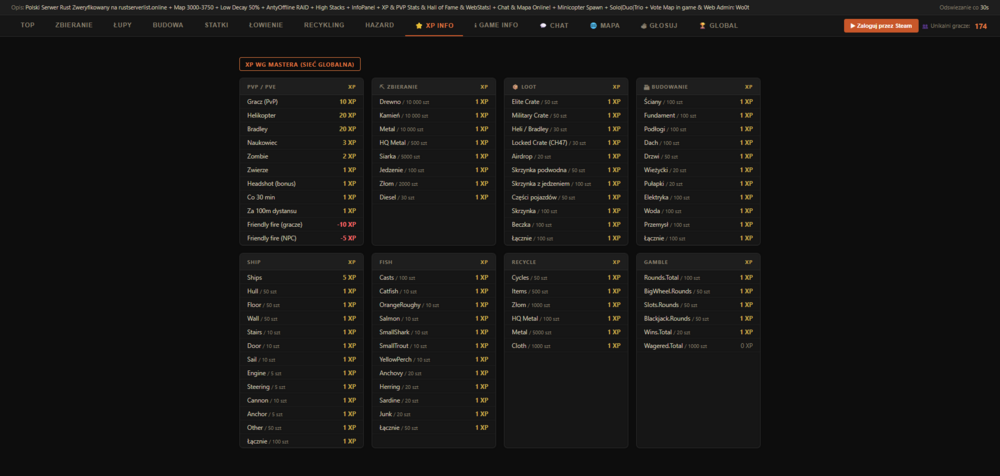Select the Gracz (PvP) row
The height and width of the screenshot is (476, 1000).
(301, 102)
